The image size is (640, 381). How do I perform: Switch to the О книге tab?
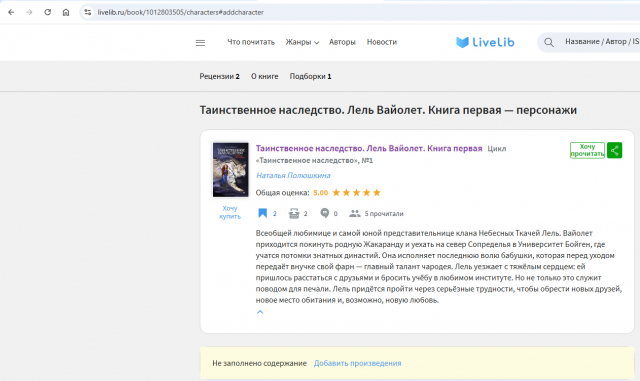264,76
